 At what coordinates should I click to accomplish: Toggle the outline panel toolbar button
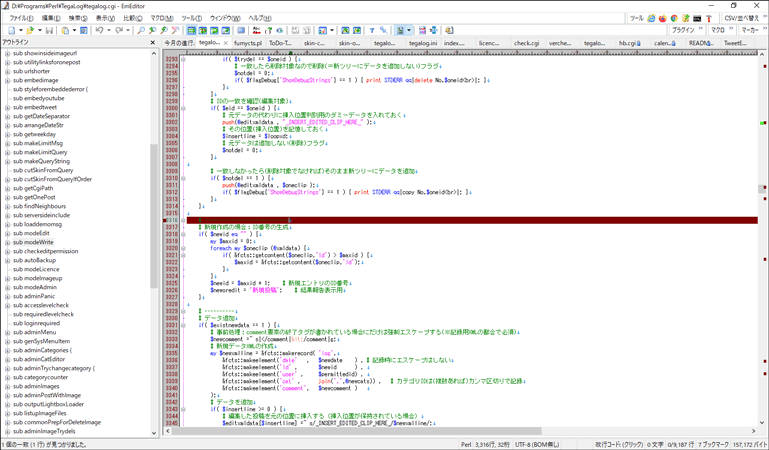pyautogui.click(x=400, y=30)
